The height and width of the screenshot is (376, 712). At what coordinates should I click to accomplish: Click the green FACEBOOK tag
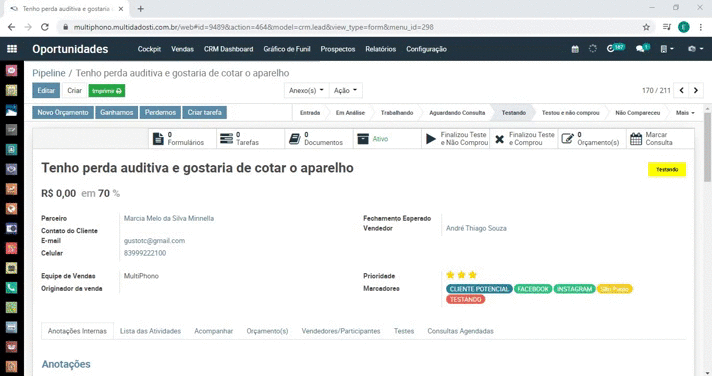(533, 289)
